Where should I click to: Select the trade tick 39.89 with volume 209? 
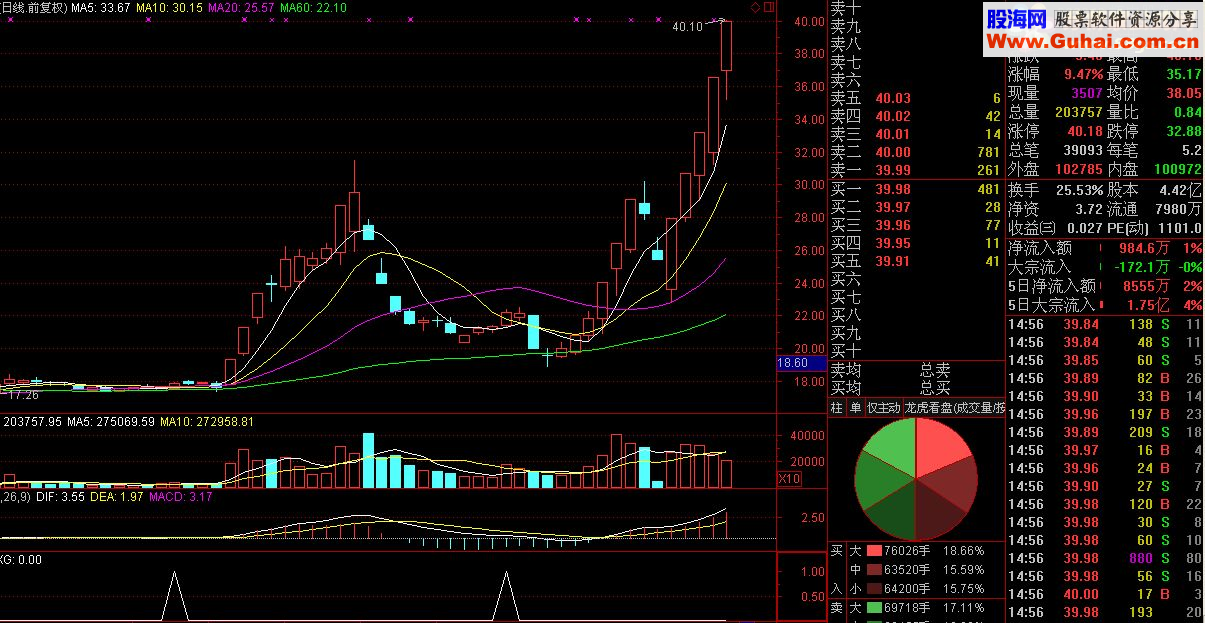click(1105, 432)
